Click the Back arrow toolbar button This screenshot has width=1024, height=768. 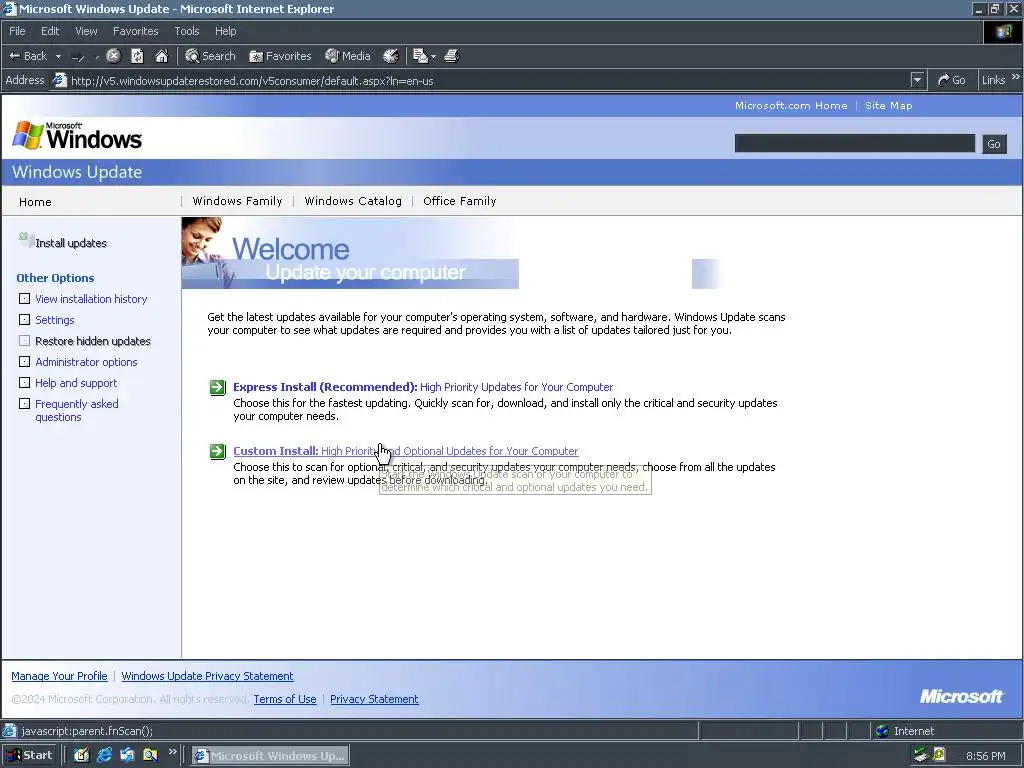tap(27, 56)
